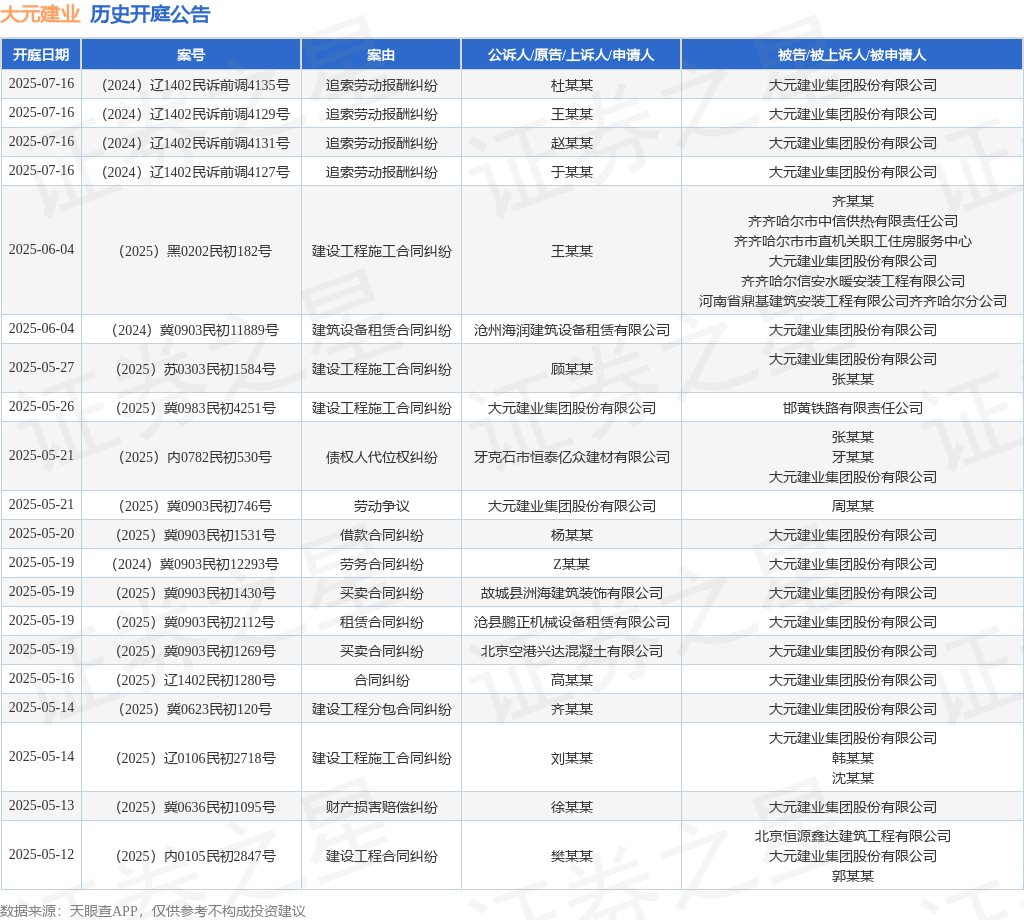Viewport: 1024px width, 920px height.
Task: Select the 开庭日期 column header
Action: tap(41, 55)
